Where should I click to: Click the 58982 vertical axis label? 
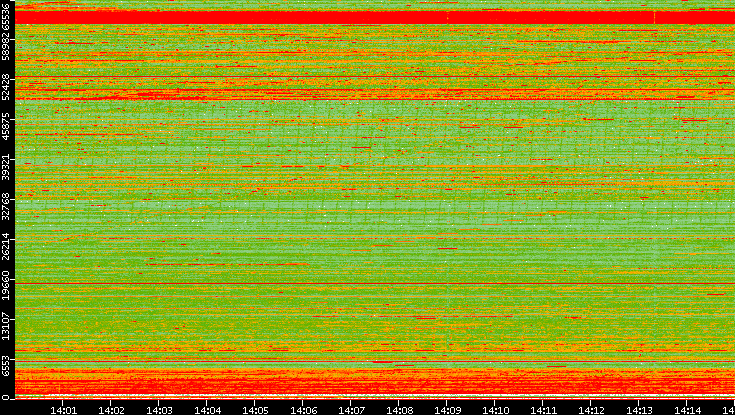tap(5, 46)
